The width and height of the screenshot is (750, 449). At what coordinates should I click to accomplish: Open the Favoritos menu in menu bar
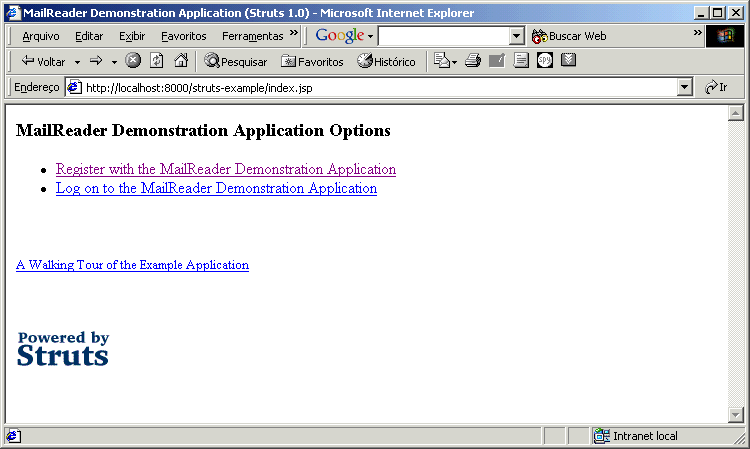184,36
